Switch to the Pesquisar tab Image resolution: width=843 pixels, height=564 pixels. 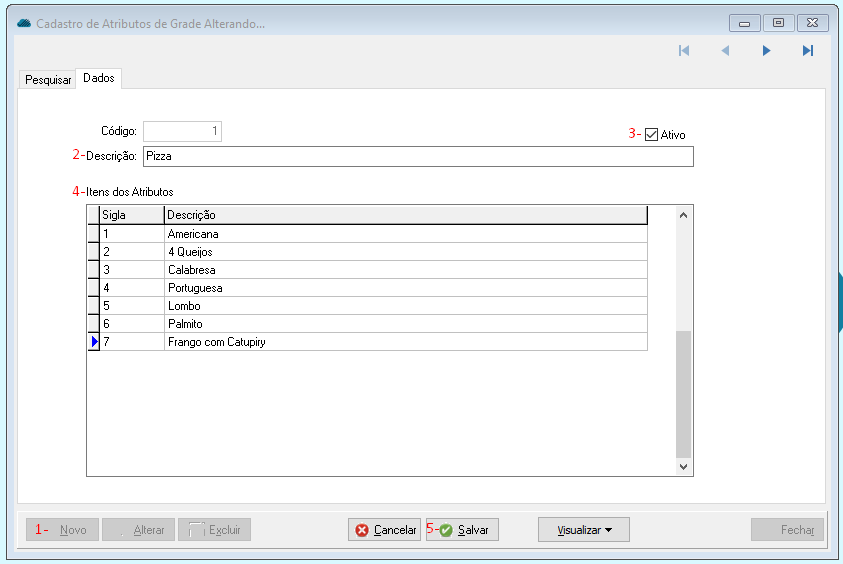[48, 79]
